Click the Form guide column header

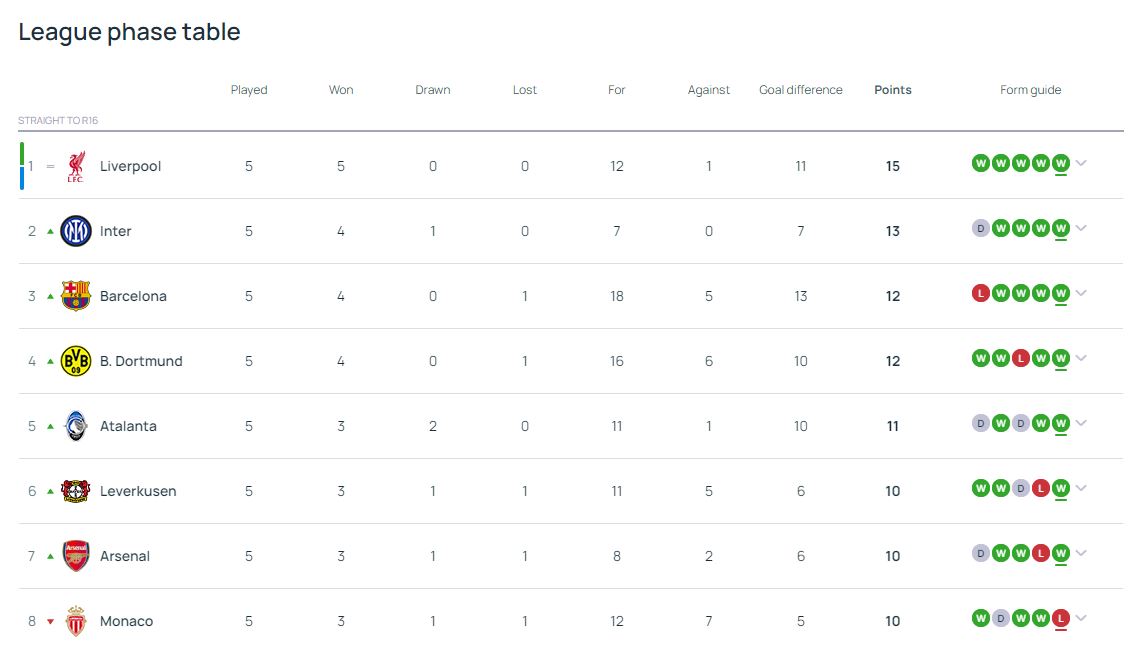pyautogui.click(x=1030, y=90)
